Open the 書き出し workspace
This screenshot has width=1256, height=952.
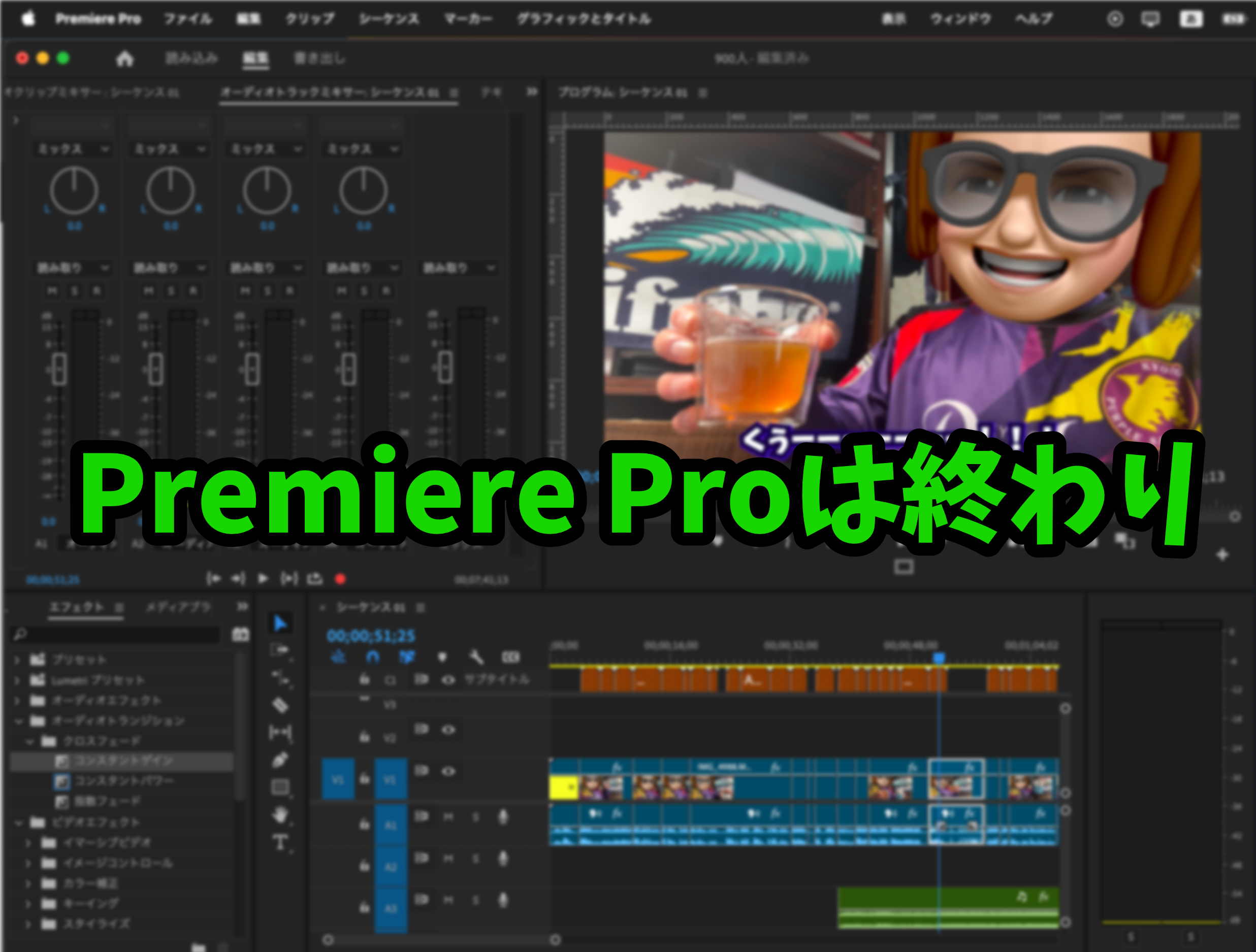click(319, 58)
